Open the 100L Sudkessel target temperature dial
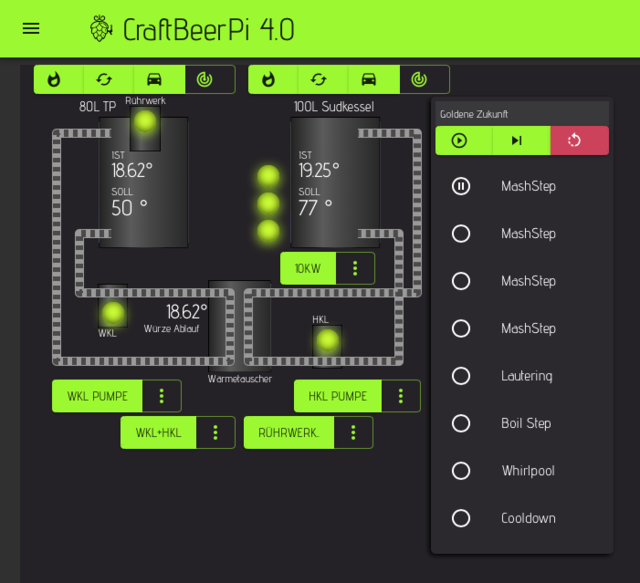This screenshot has height=583, width=640. pyautogui.click(x=419, y=79)
